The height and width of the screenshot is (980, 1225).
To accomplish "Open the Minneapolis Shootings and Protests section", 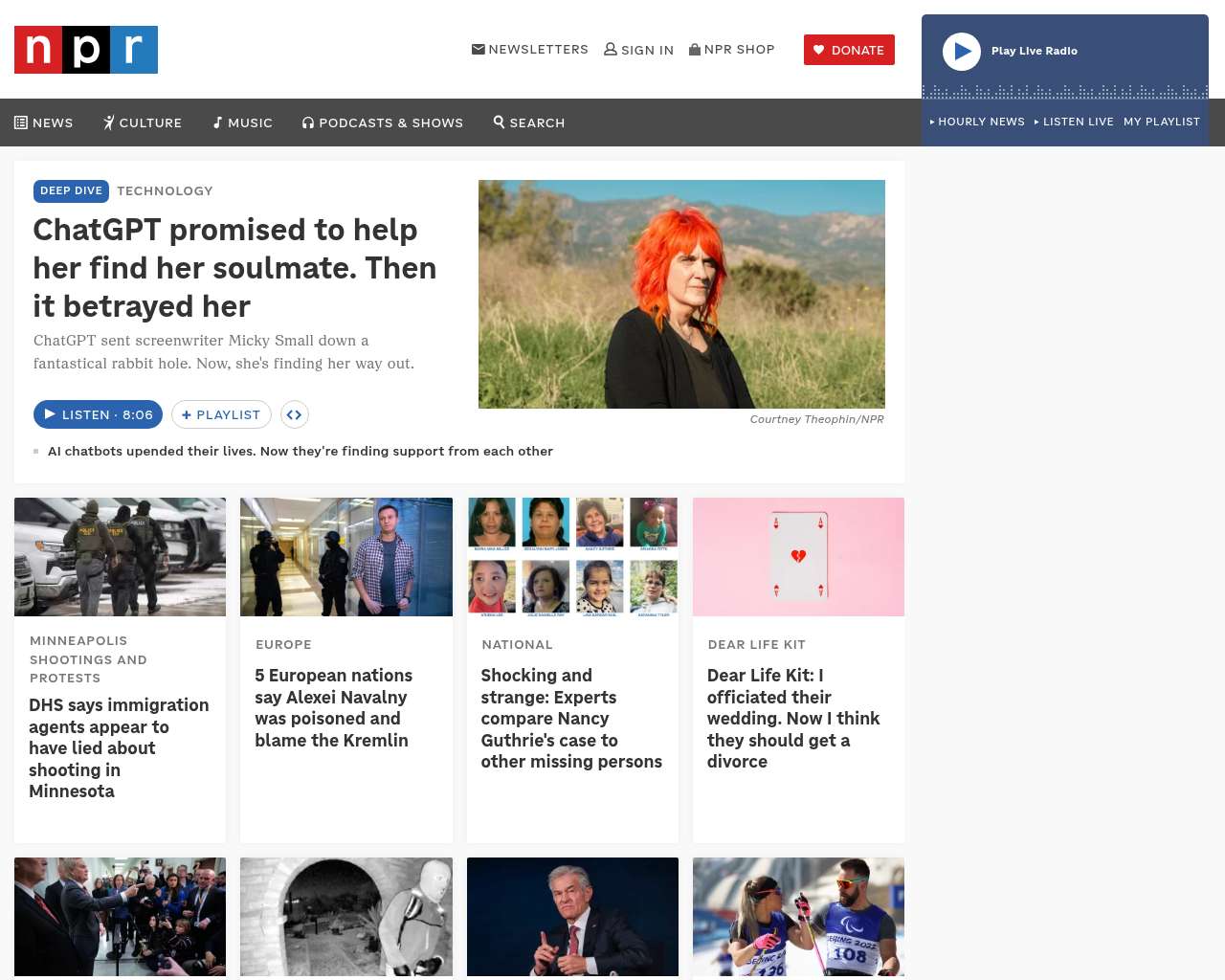I will coord(89,659).
